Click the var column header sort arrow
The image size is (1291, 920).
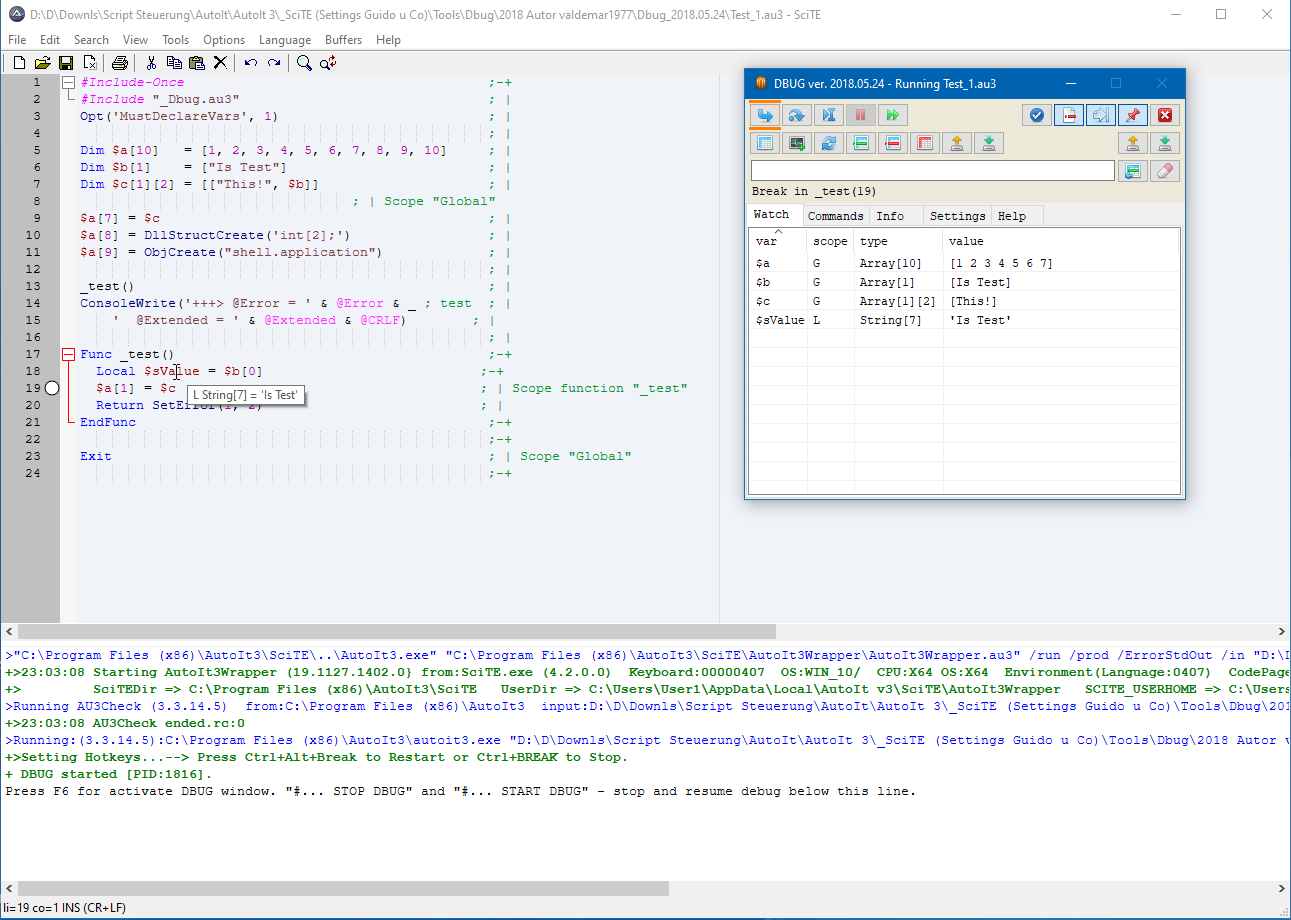pos(779,232)
